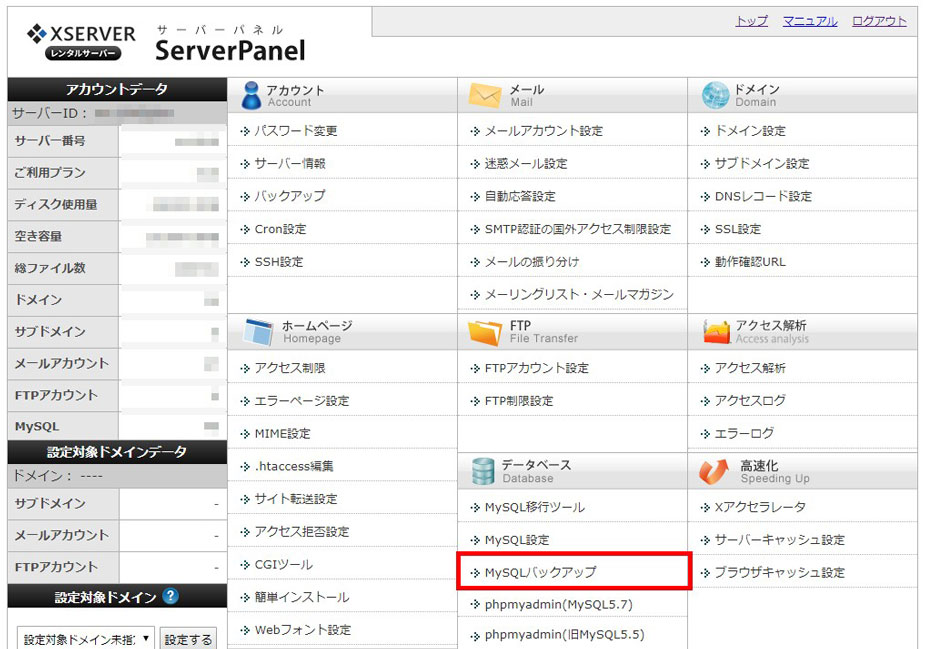925x649 pixels.
Task: Click the Speeding Up arrow icon
Action: point(714,471)
